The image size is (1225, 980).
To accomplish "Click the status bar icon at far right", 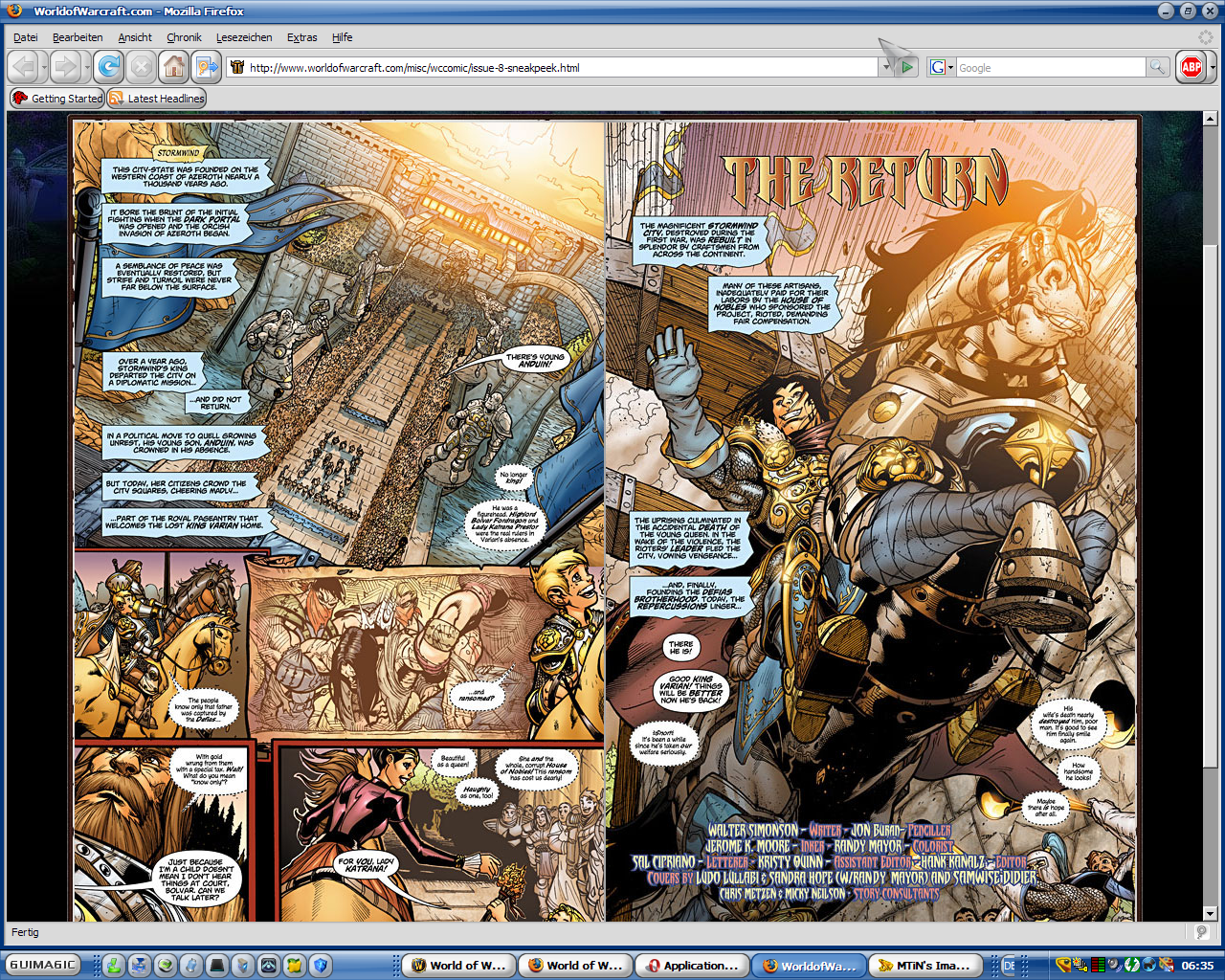I will point(1202,931).
